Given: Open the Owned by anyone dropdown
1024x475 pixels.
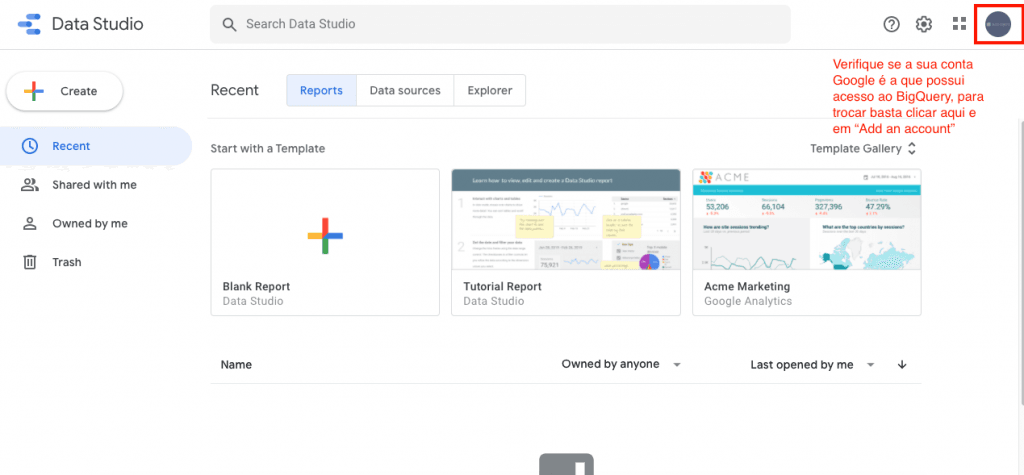Looking at the screenshot, I should [621, 365].
